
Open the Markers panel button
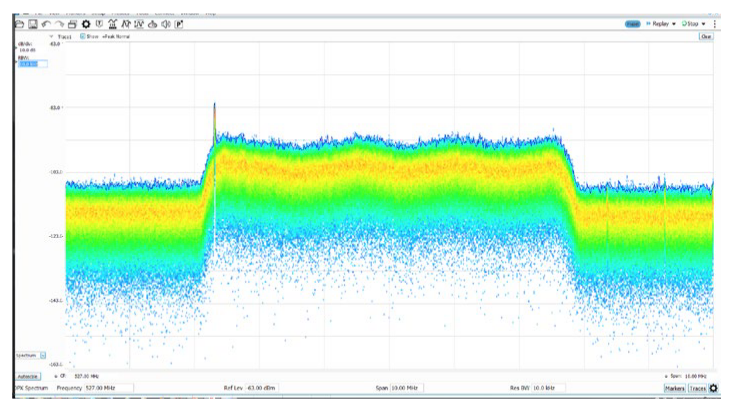tap(674, 387)
